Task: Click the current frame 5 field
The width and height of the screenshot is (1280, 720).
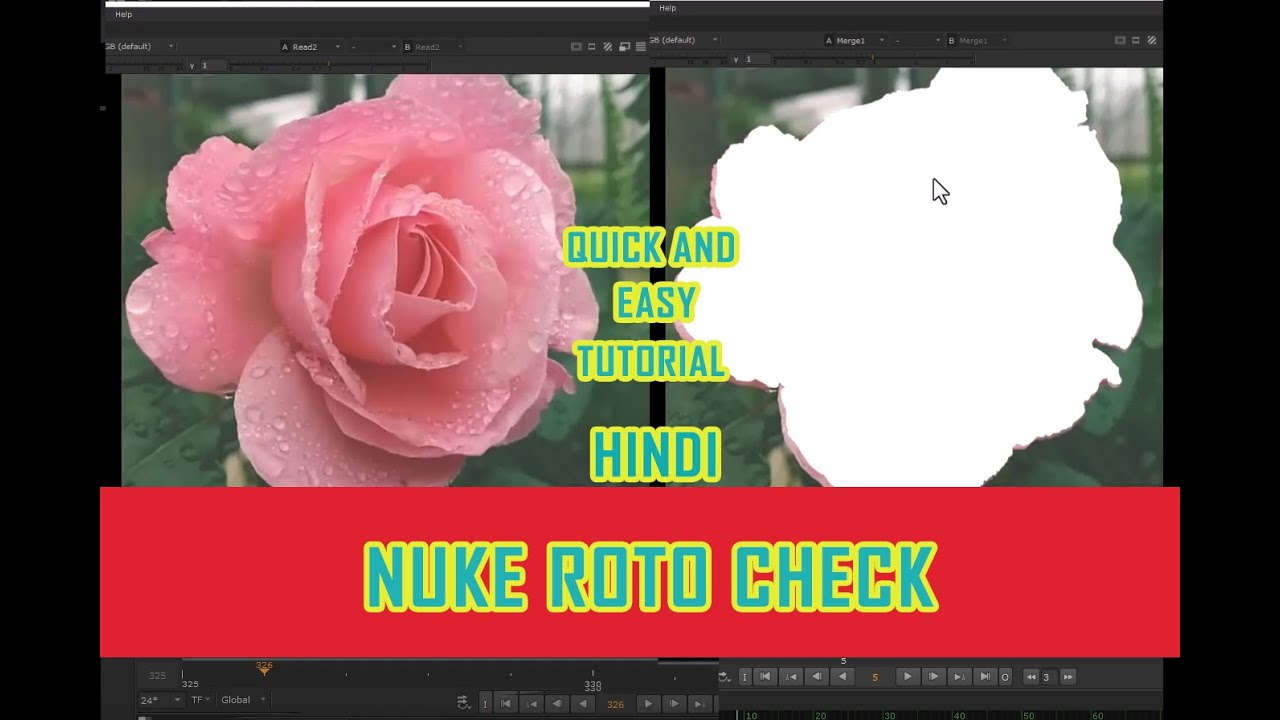Action: [x=875, y=677]
